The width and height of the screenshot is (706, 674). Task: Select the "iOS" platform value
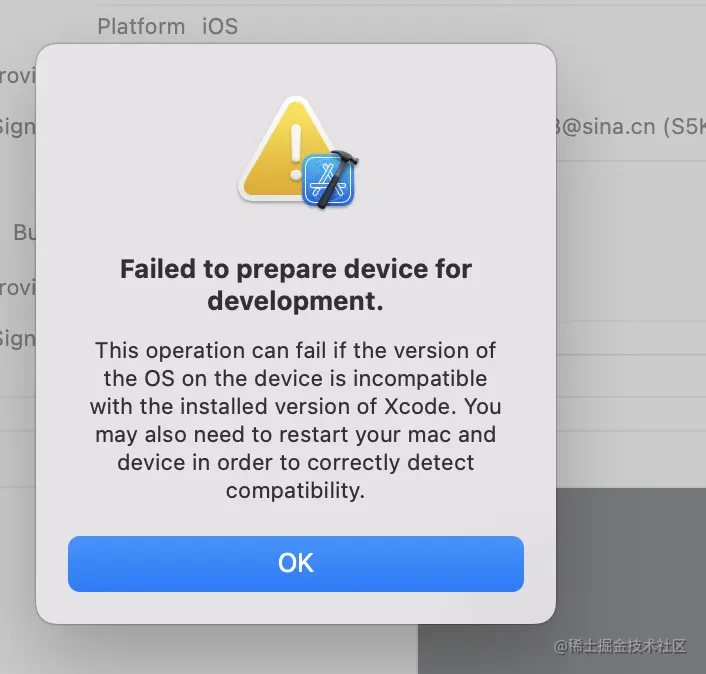[220, 26]
